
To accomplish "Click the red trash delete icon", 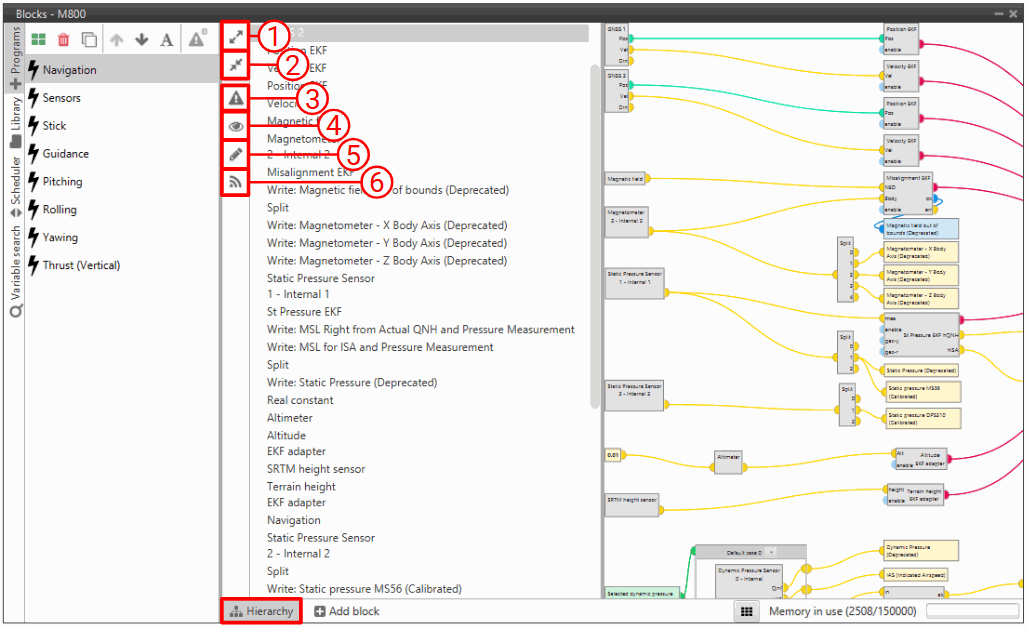I will point(64,40).
